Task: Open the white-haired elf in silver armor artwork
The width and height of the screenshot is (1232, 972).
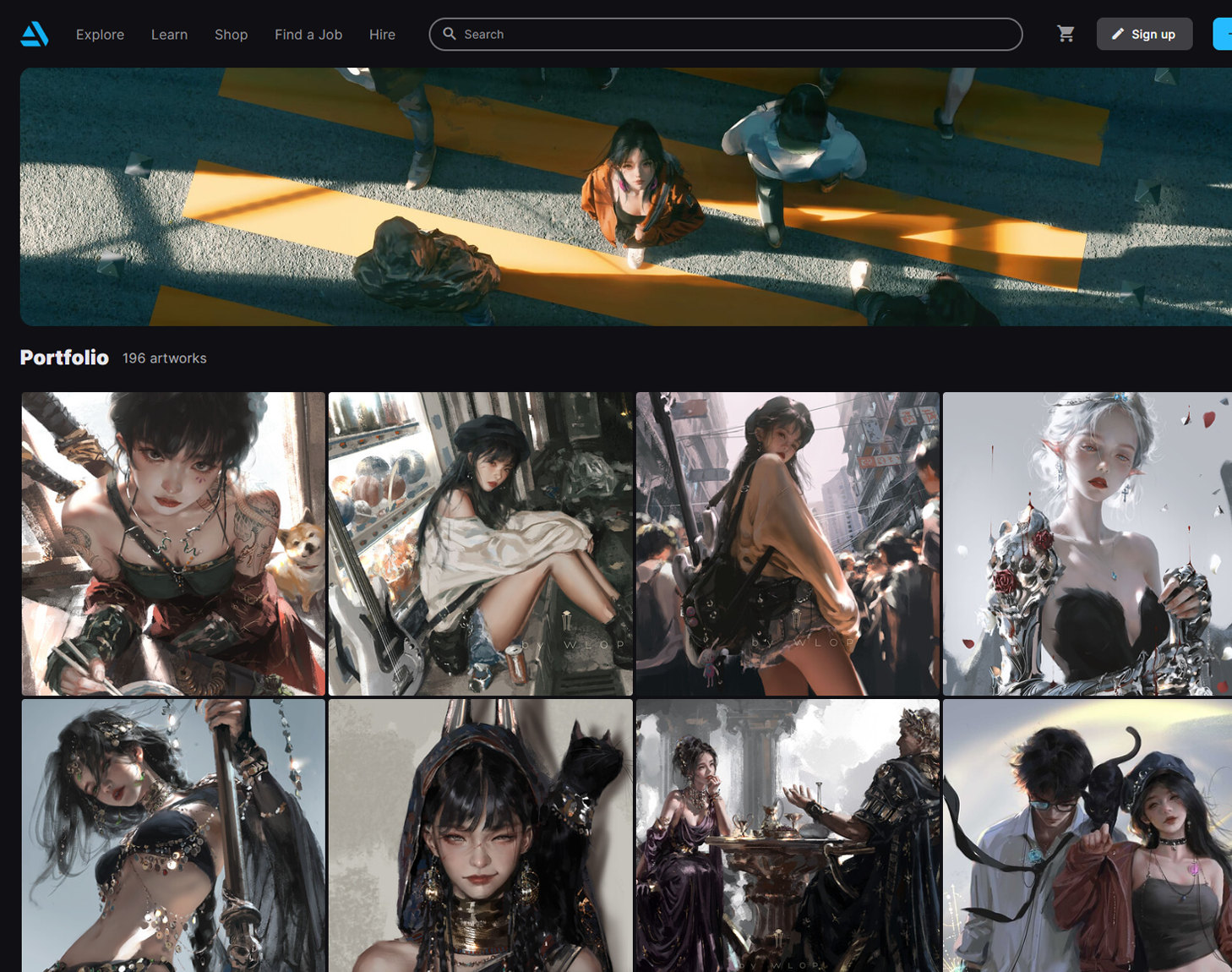Action: (1087, 543)
